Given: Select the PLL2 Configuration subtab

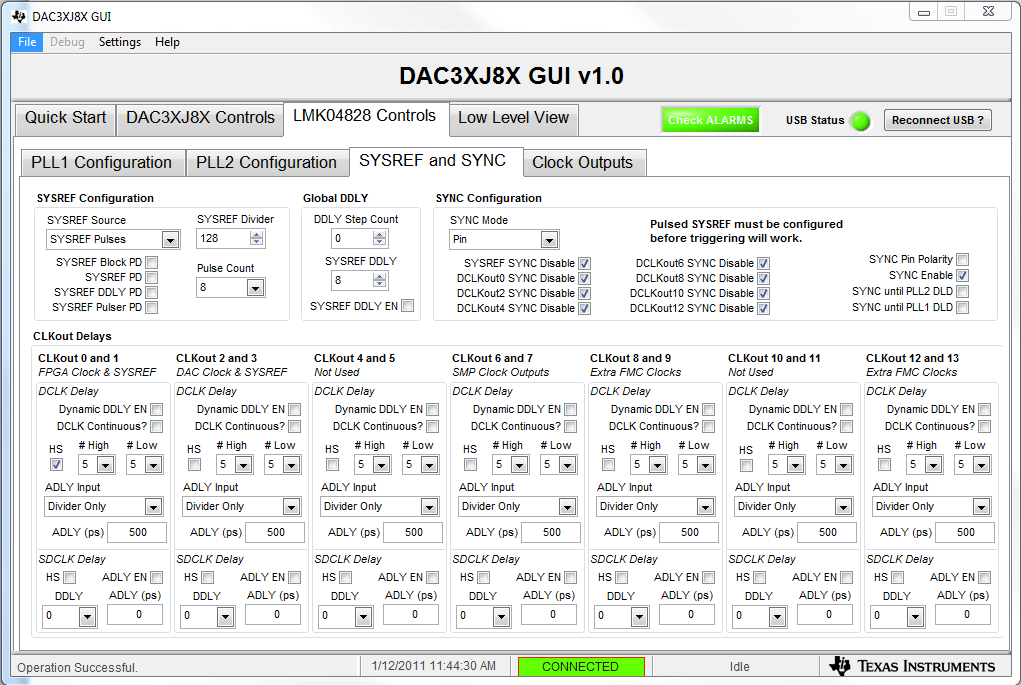Looking at the screenshot, I should [266, 162].
